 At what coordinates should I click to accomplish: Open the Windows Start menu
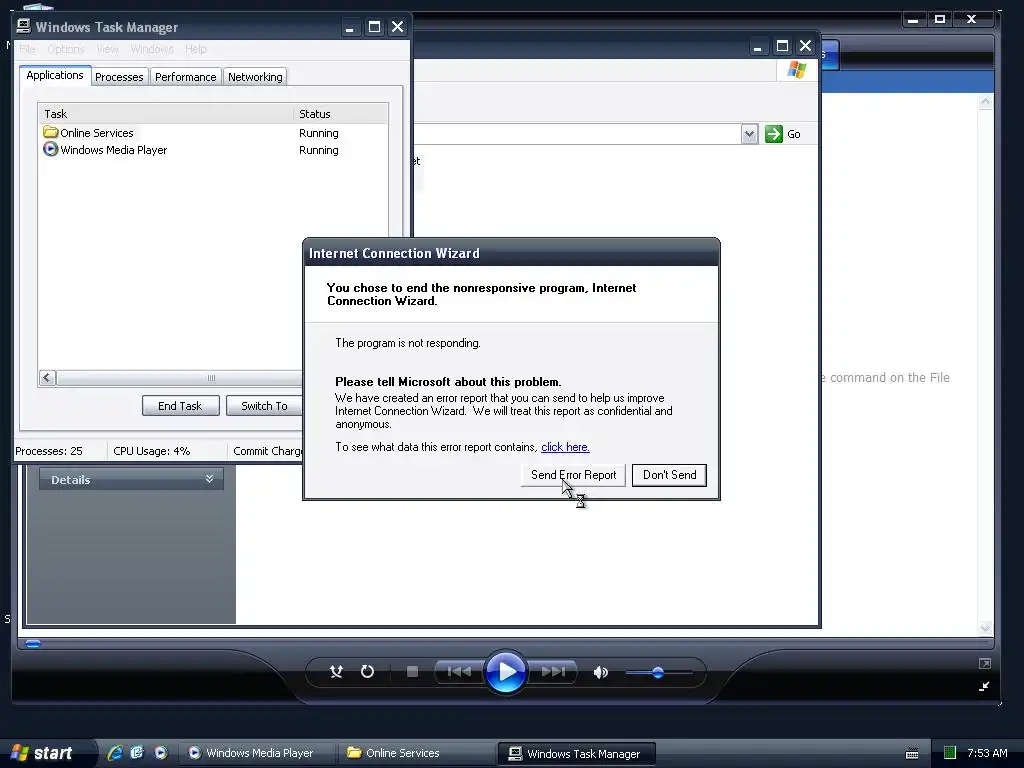click(42, 753)
